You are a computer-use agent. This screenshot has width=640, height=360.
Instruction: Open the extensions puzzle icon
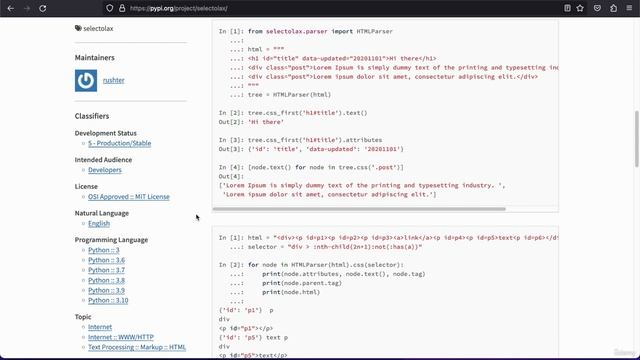click(613, 8)
